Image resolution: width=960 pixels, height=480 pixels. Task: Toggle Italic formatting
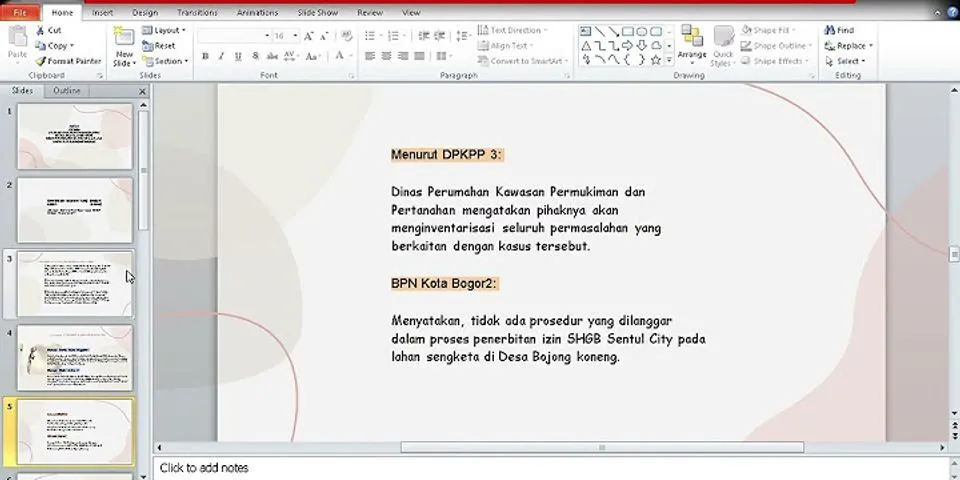tap(222, 56)
